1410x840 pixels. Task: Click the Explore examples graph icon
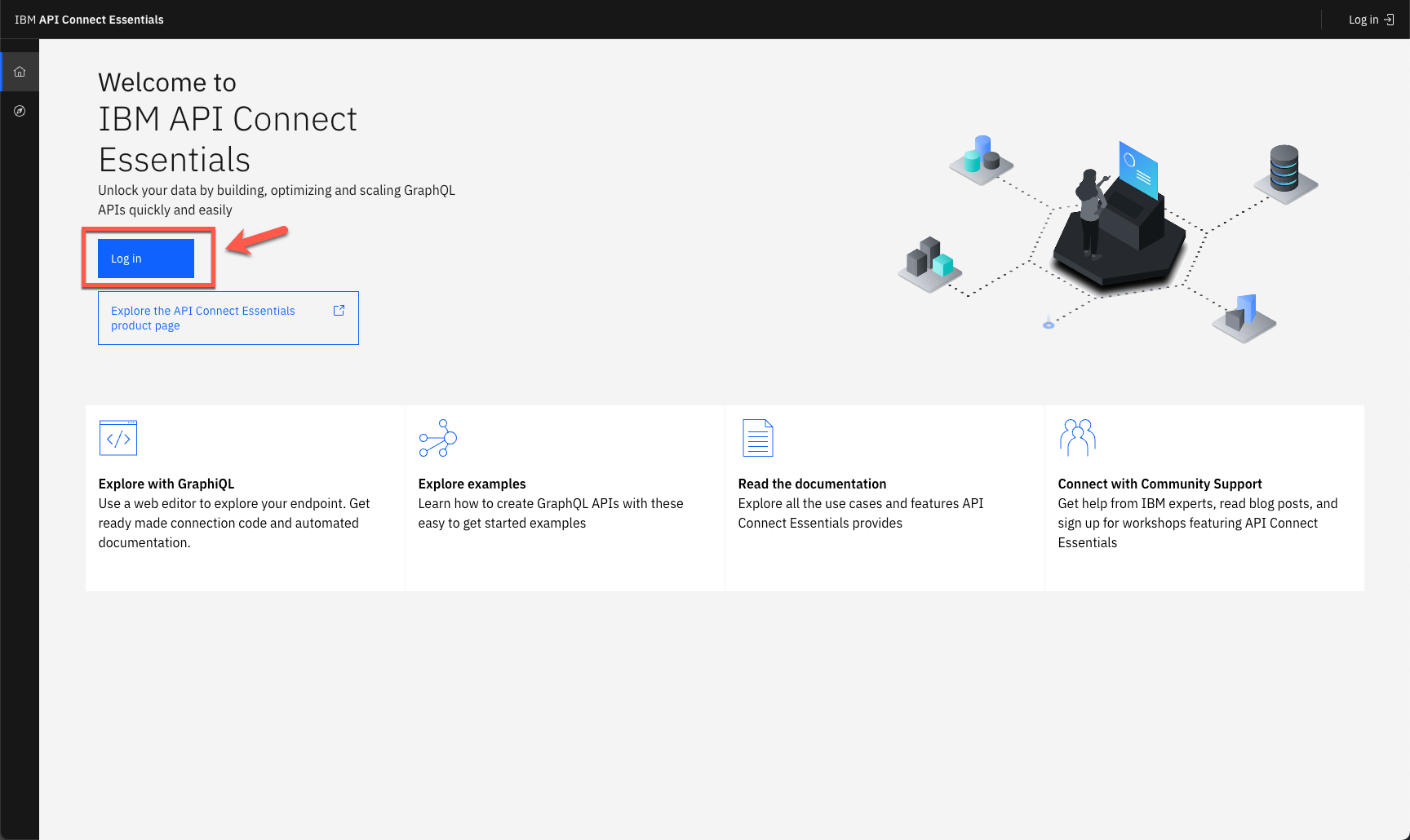coord(437,438)
